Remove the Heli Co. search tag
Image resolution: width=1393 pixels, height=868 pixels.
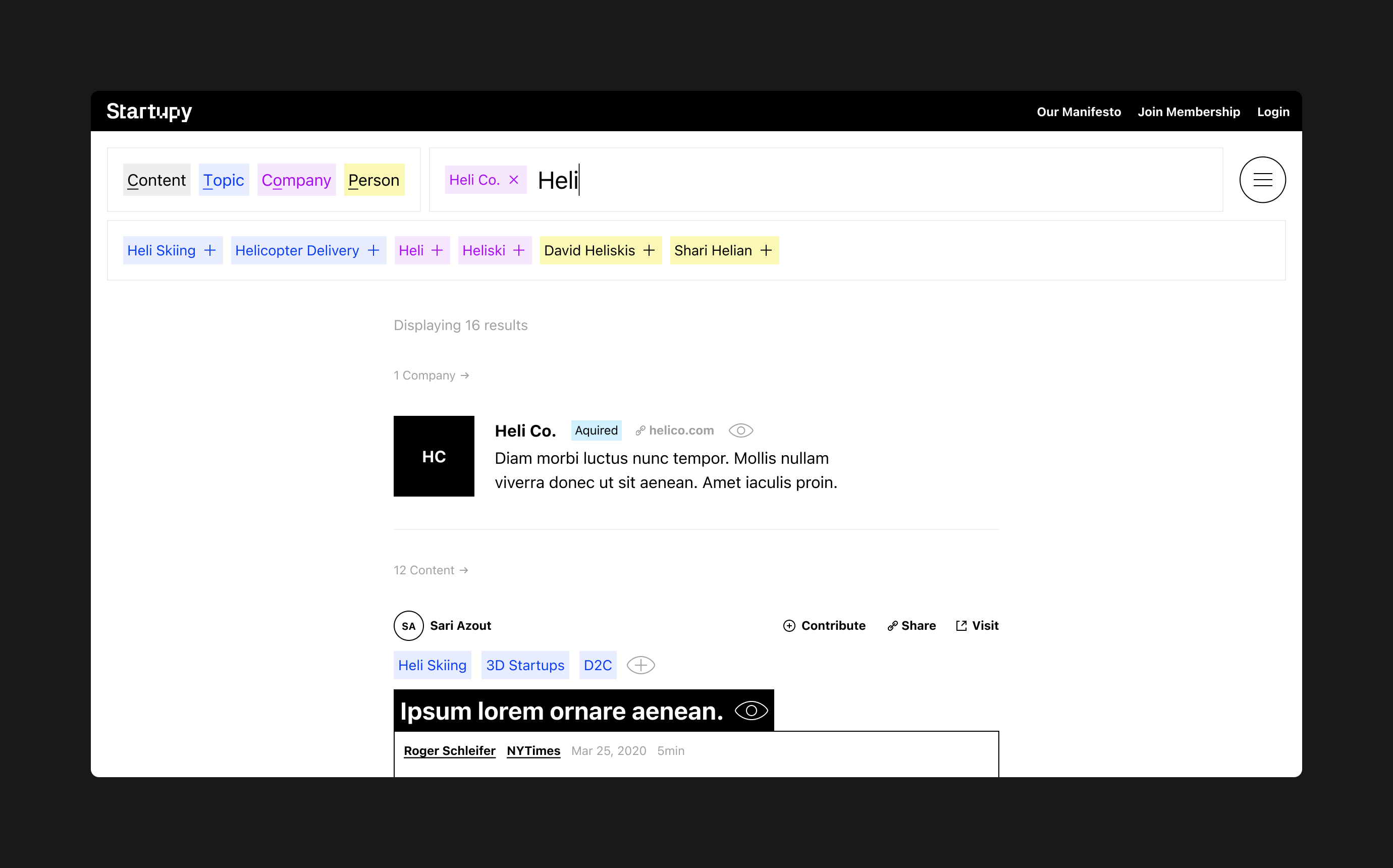pyautogui.click(x=514, y=180)
